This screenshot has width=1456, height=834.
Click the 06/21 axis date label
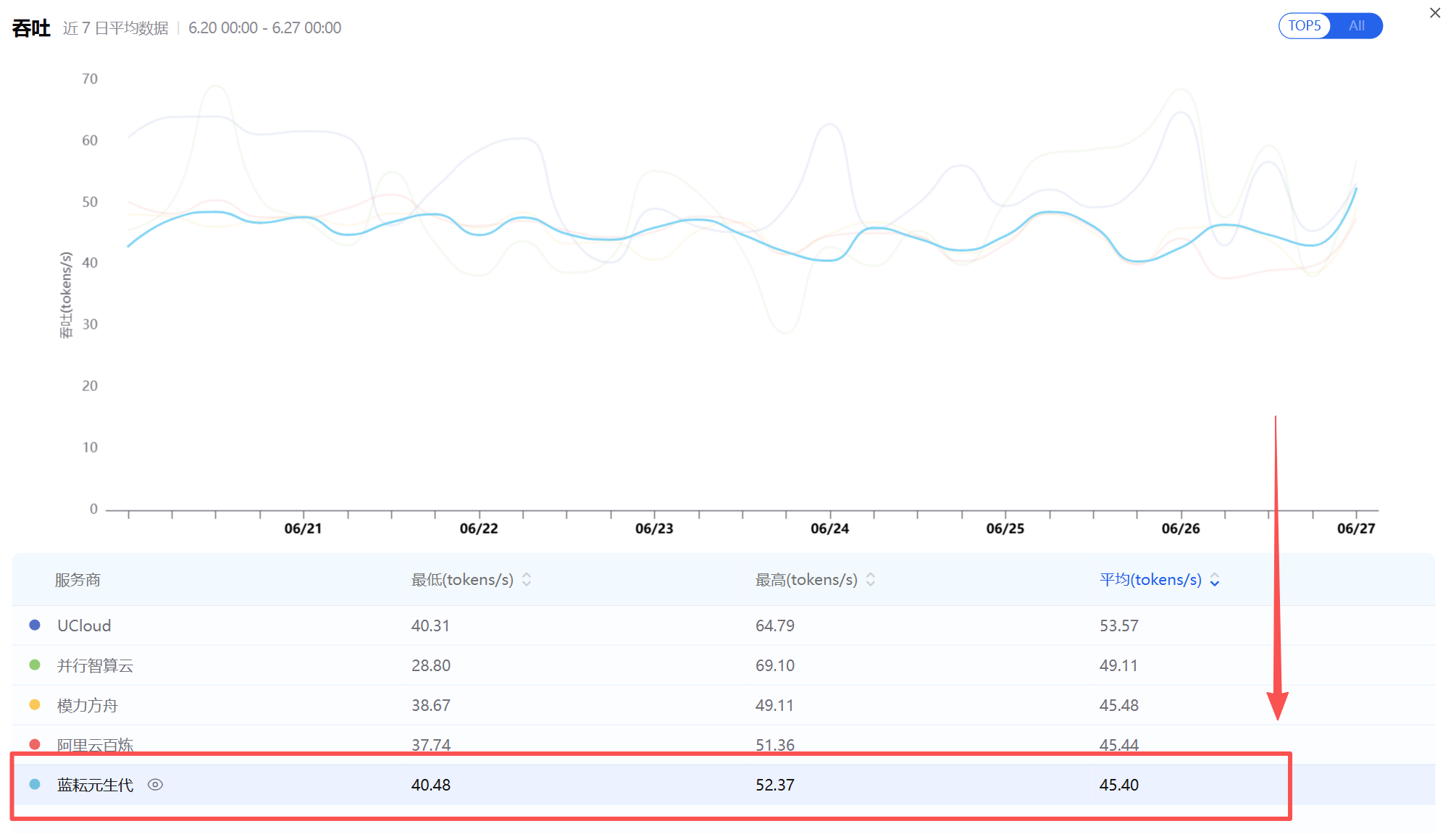tap(303, 528)
